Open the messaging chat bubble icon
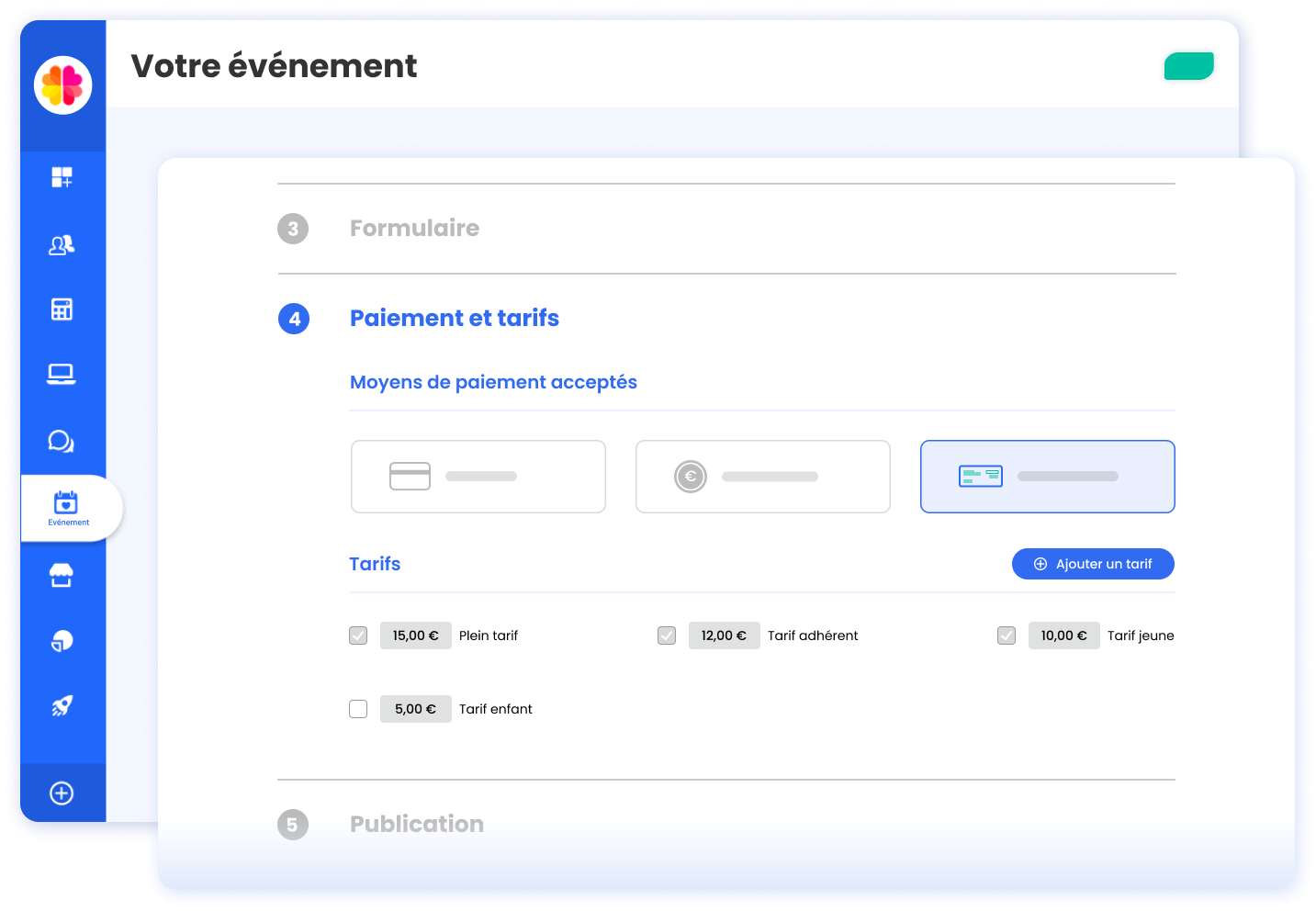Image resolution: width=1316 pixels, height=911 pixels. point(62,441)
